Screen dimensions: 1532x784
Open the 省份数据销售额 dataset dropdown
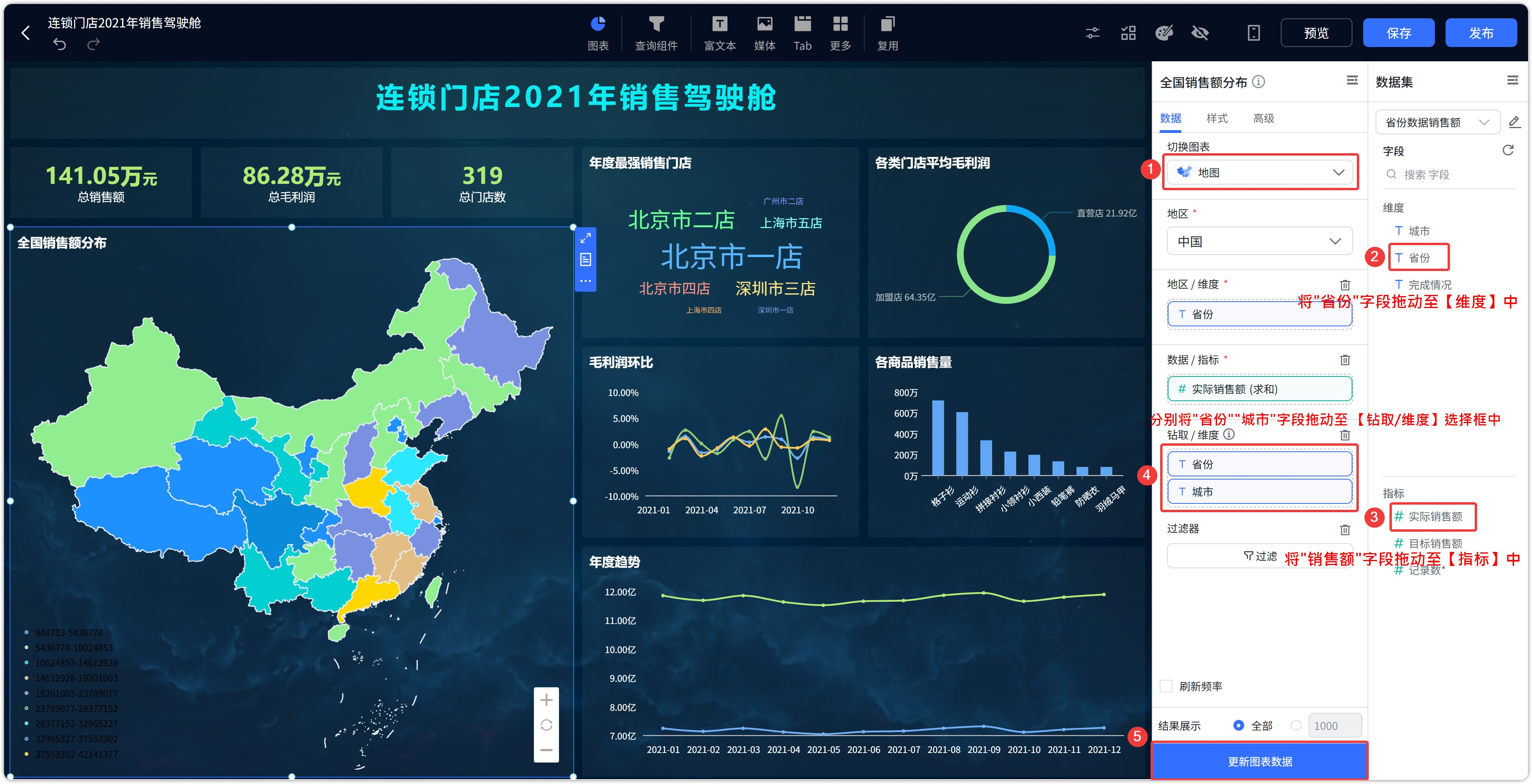click(x=1437, y=123)
